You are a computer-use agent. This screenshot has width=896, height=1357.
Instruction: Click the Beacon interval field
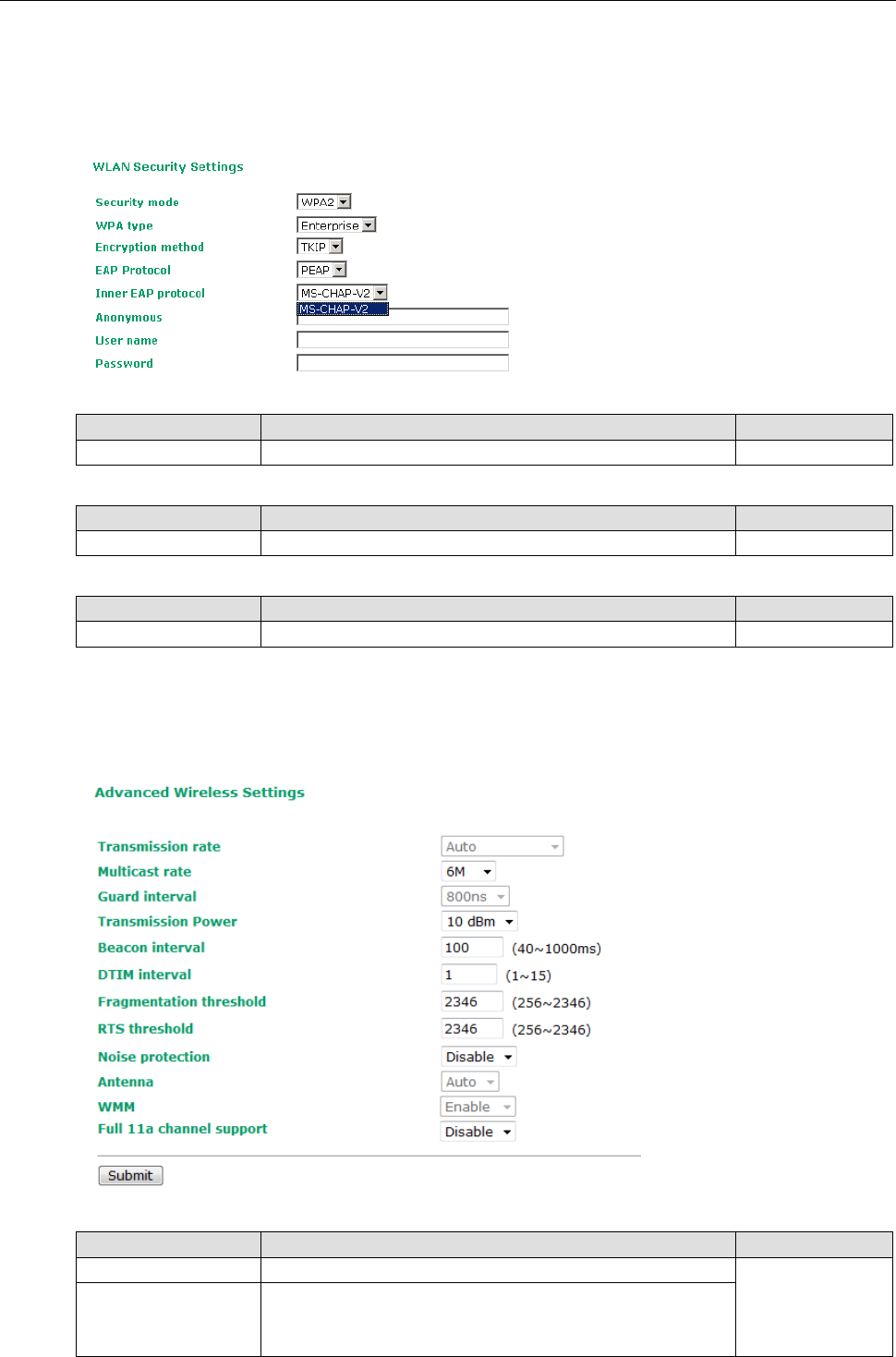click(x=472, y=948)
